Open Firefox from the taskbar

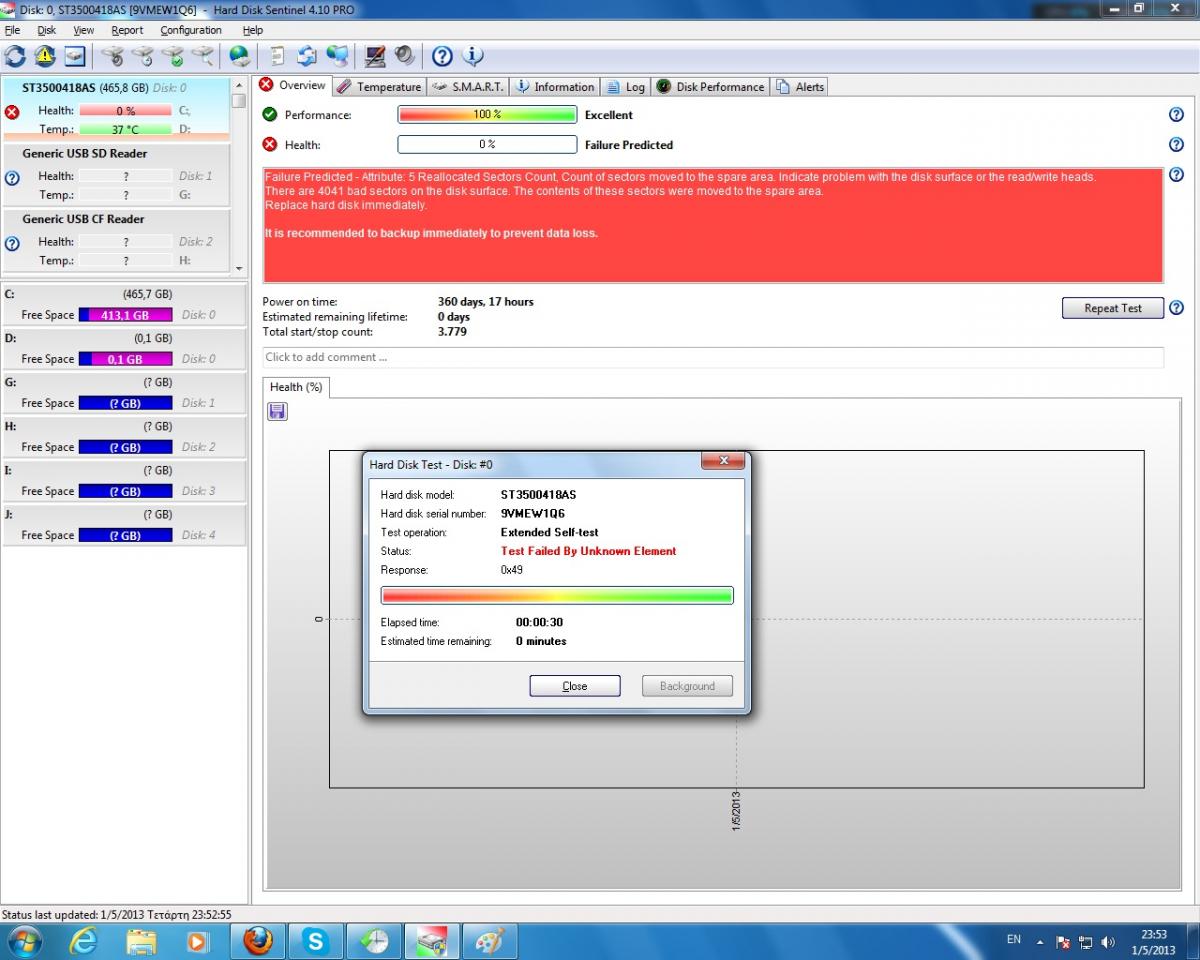258,941
